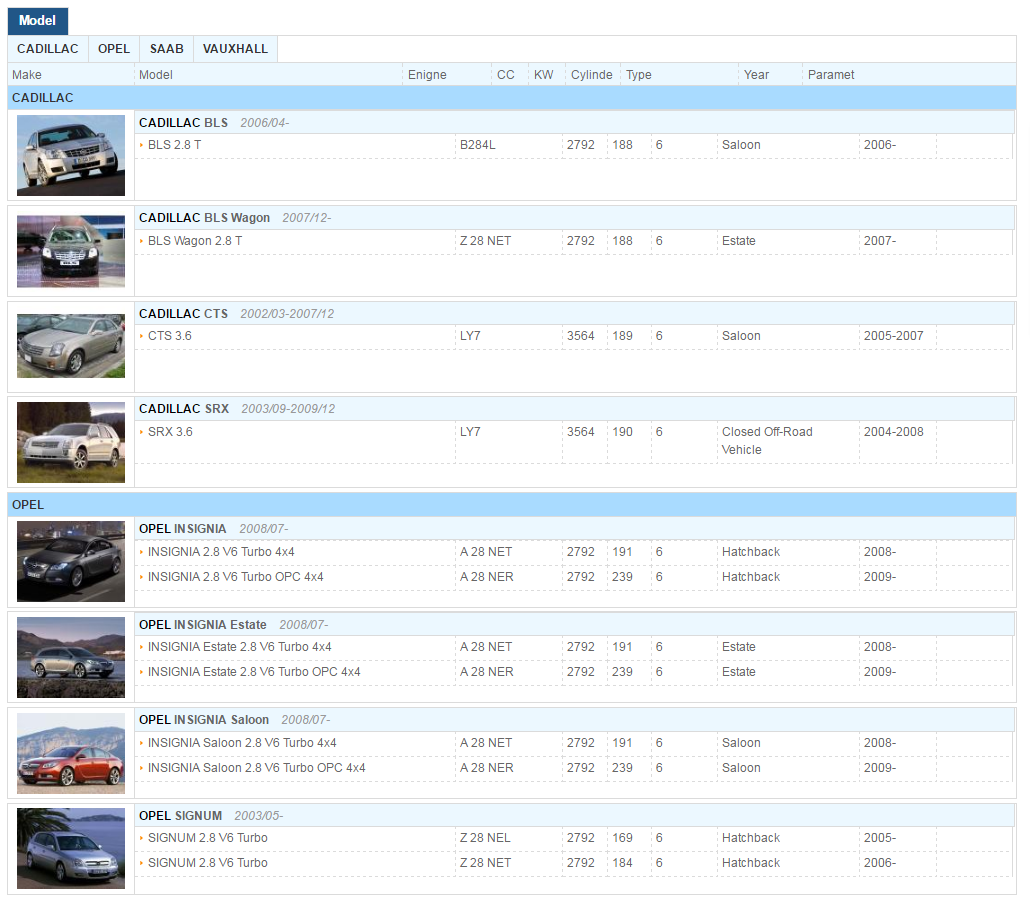This screenshot has height=897, width=1030.
Task: View the red Opel Insignia Saloon image
Action: 71,753
